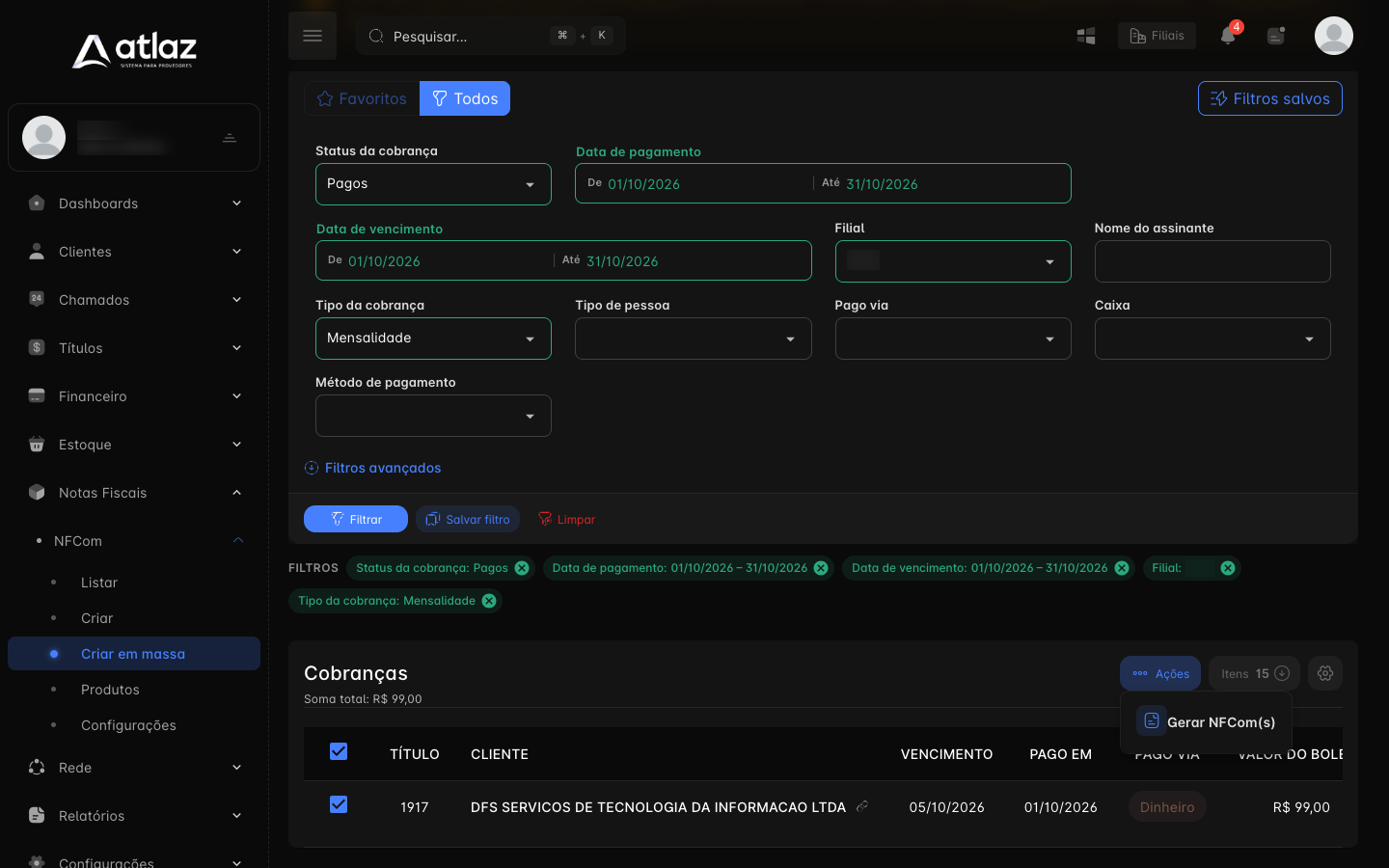Open the table settings gear icon

(x=1325, y=673)
